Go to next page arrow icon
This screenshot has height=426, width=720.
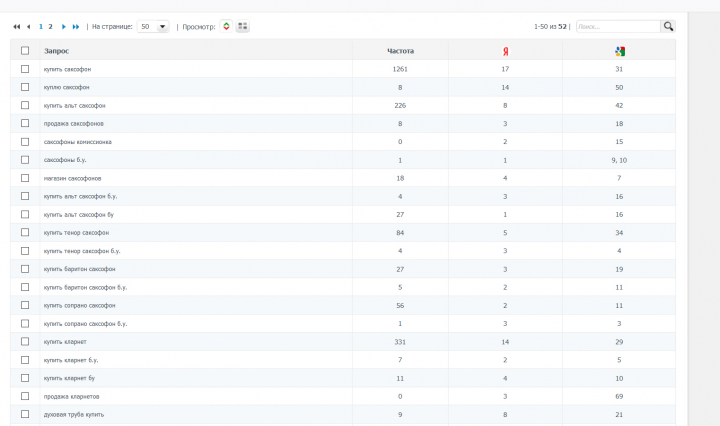(x=64, y=27)
